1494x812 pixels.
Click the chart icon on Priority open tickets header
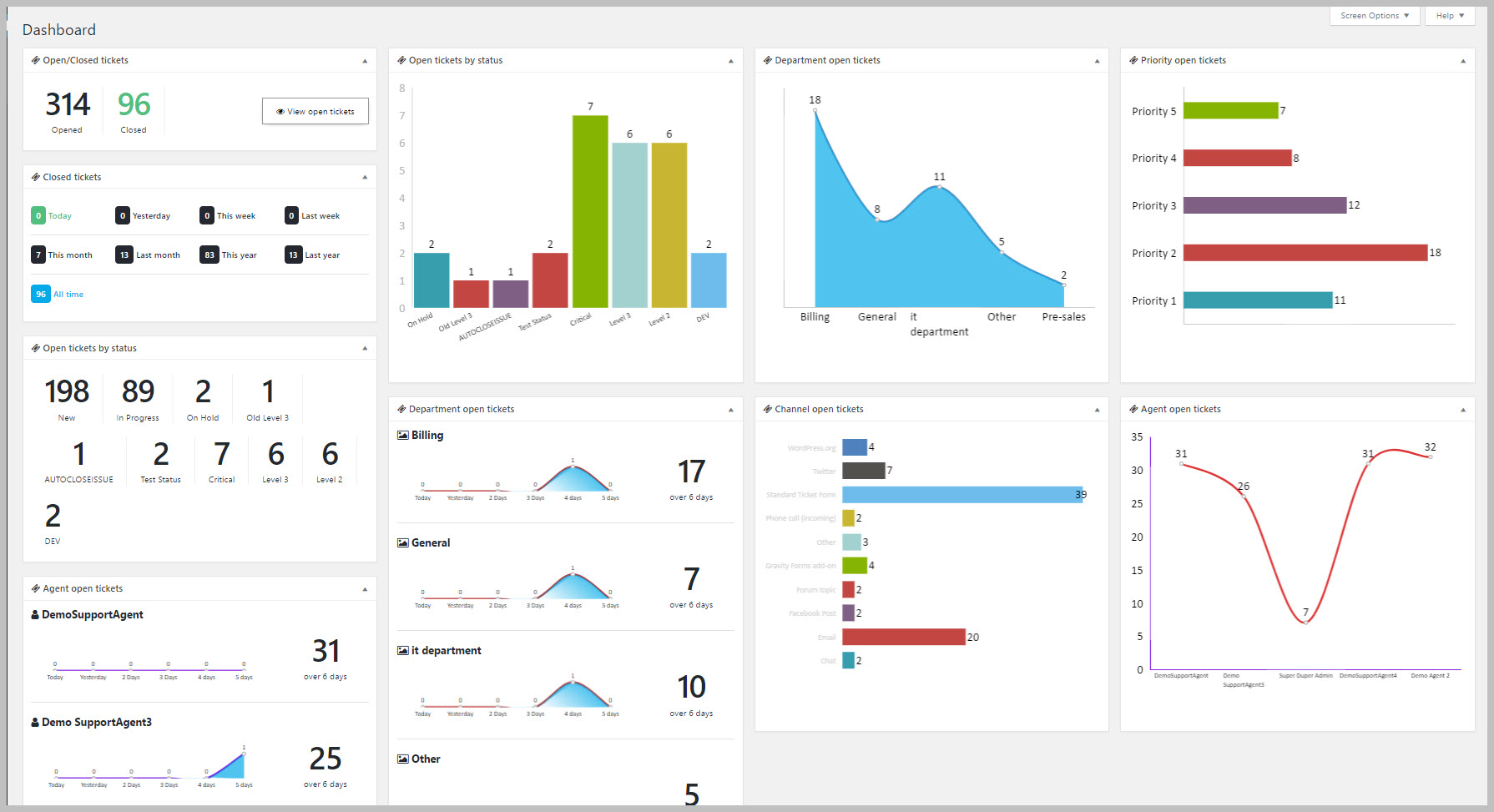[x=1133, y=60]
